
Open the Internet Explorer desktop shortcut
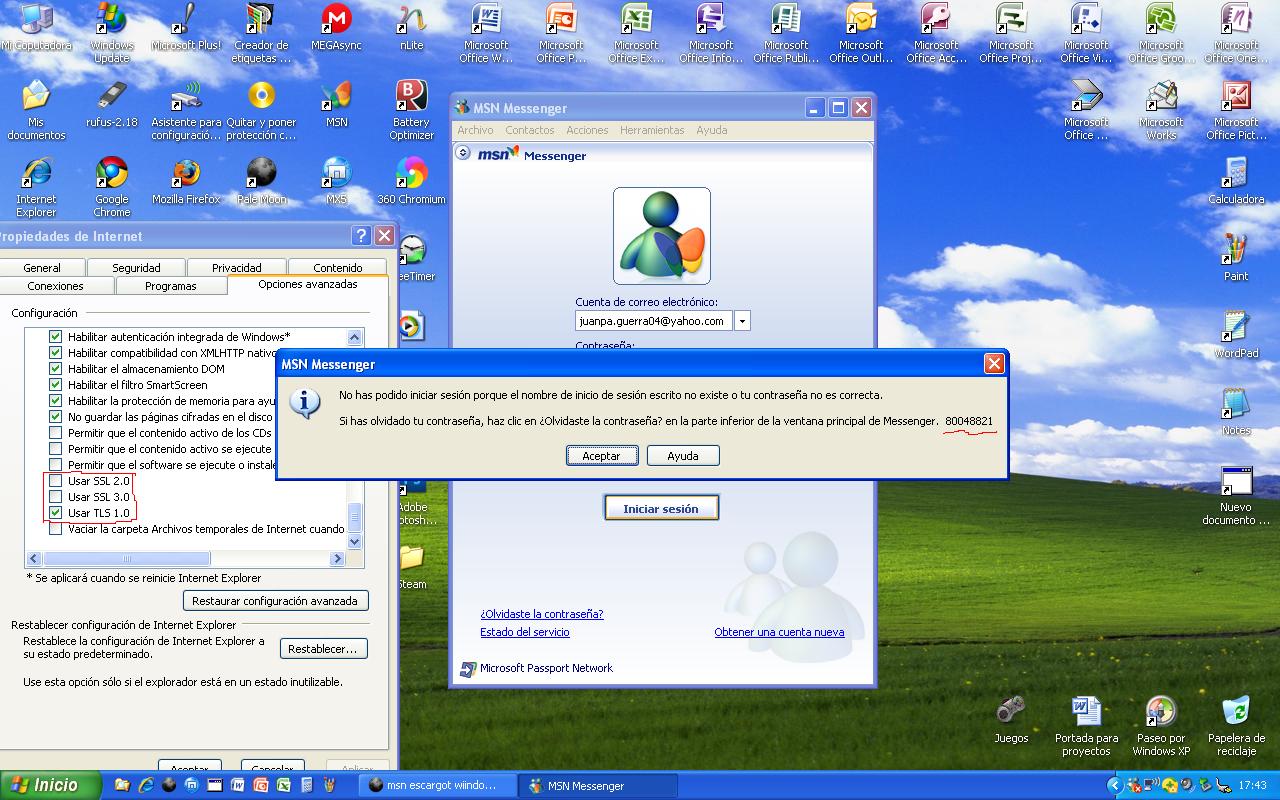[x=36, y=187]
